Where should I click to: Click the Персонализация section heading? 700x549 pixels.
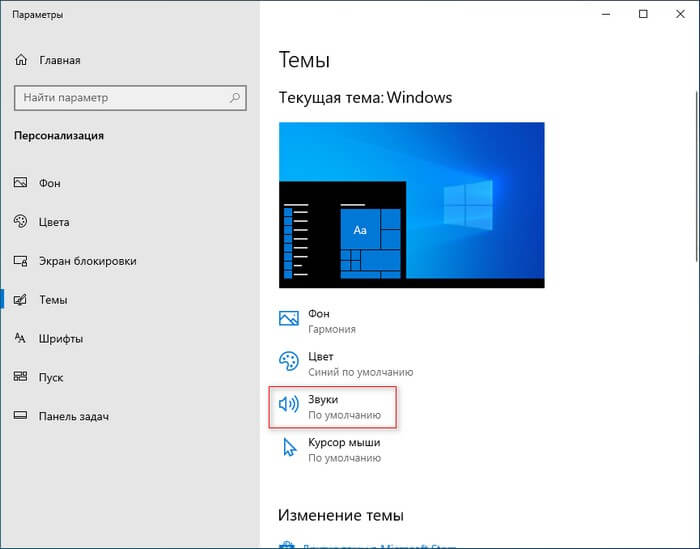tap(59, 136)
